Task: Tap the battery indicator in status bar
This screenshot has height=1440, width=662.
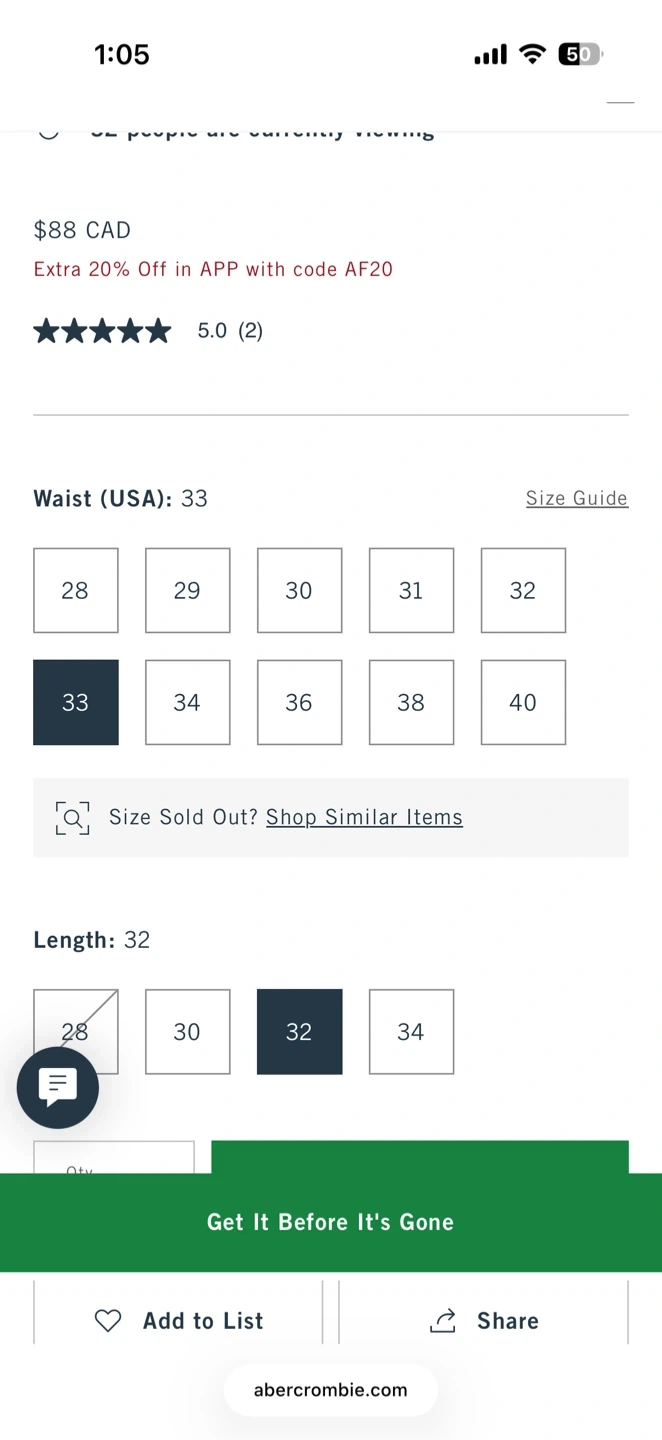Action: pyautogui.click(x=580, y=54)
